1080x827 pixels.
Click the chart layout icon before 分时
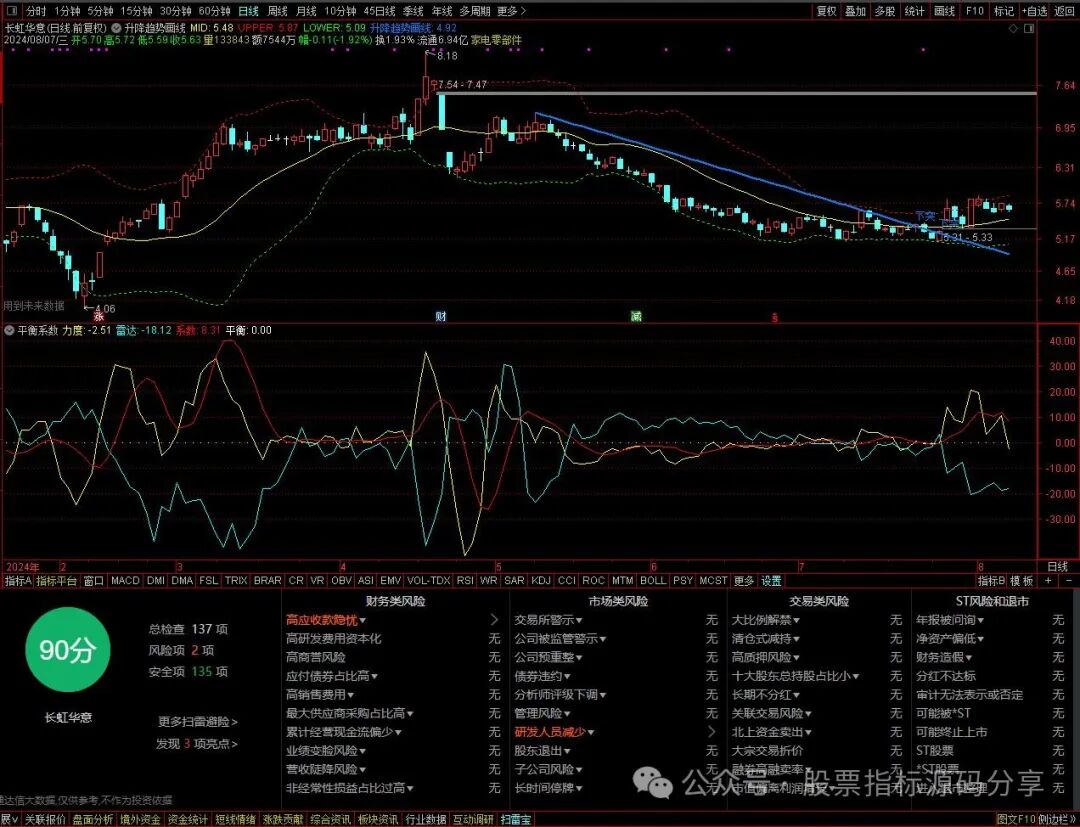coord(12,11)
